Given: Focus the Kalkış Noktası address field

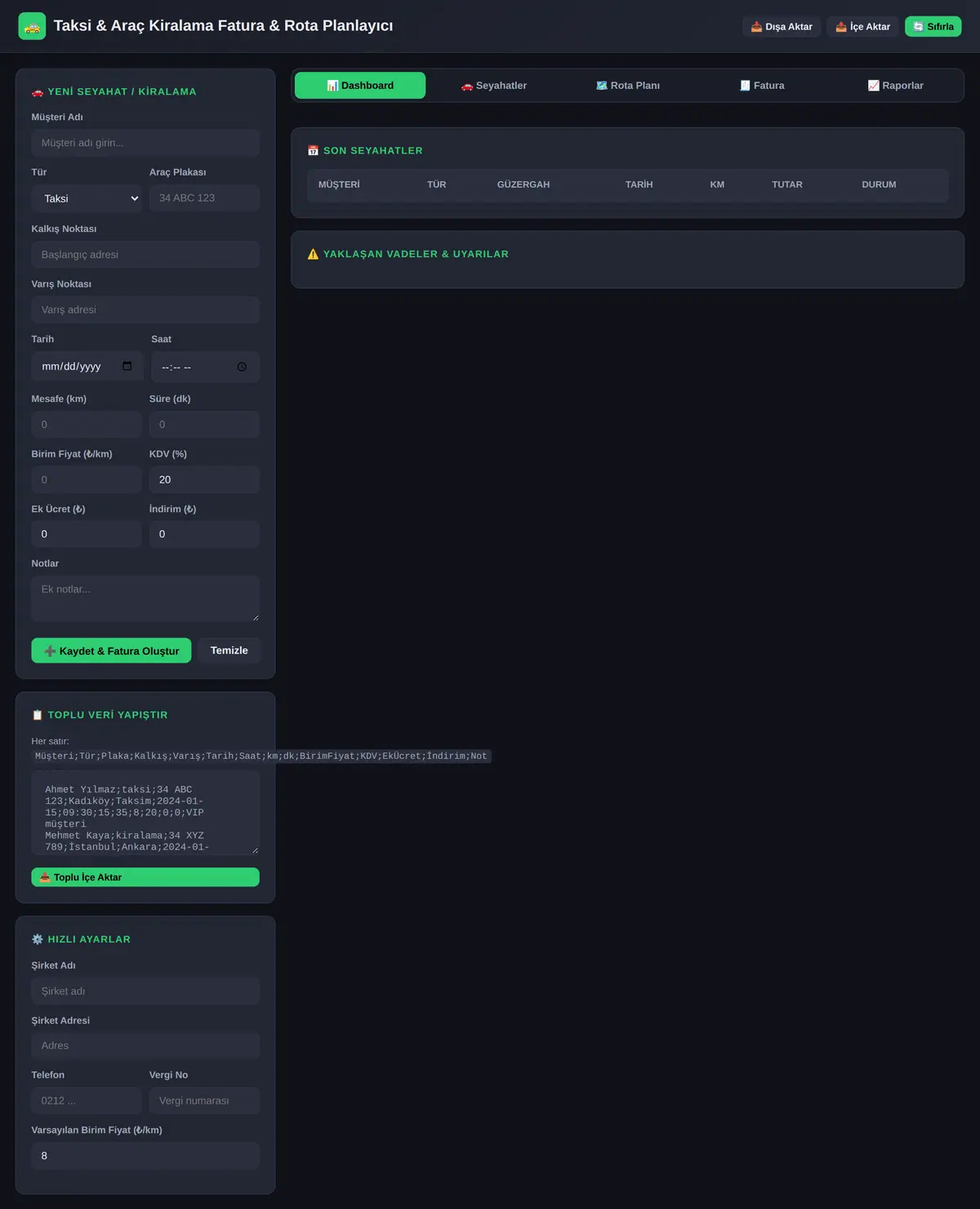Looking at the screenshot, I should click(x=145, y=255).
